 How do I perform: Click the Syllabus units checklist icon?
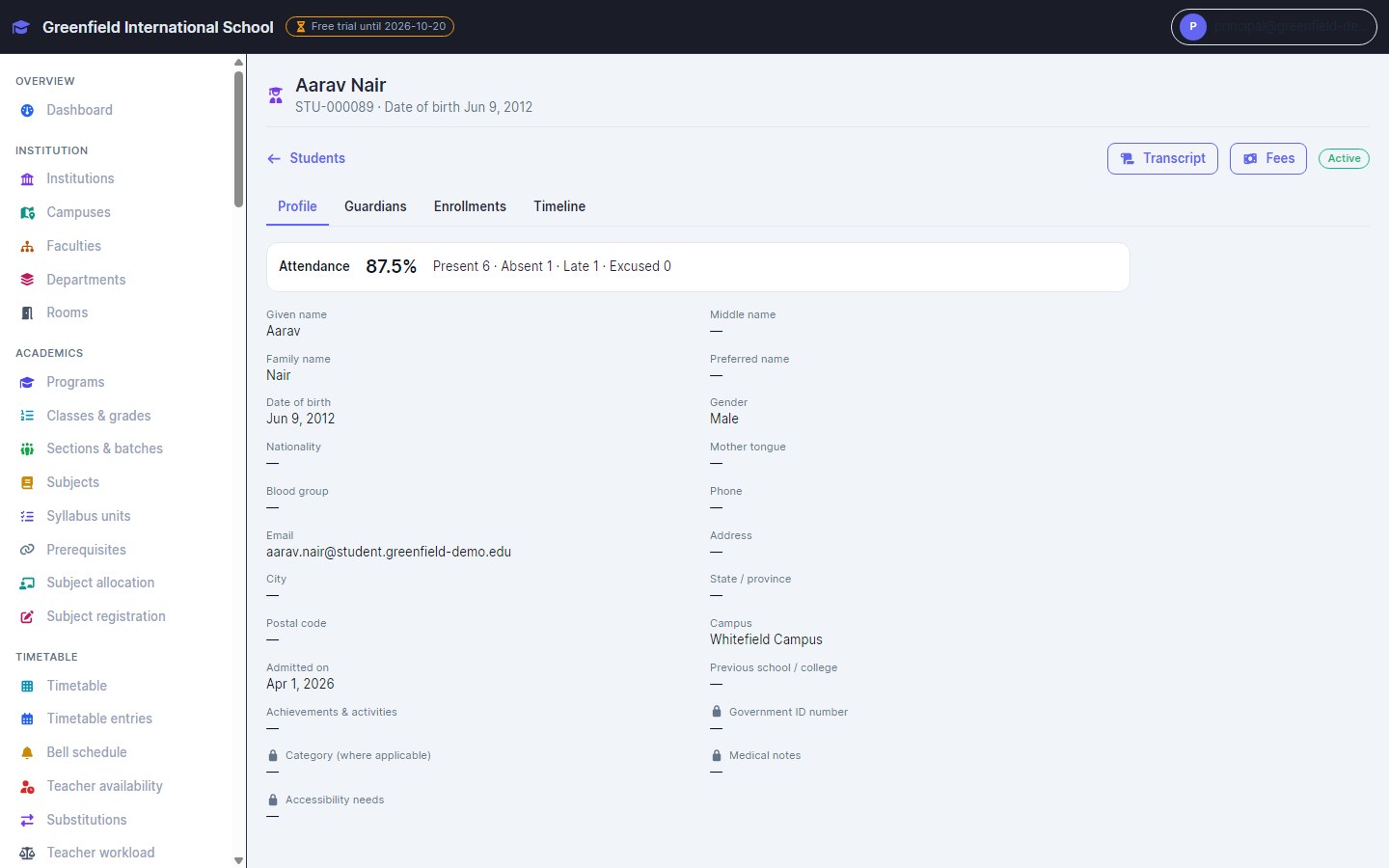[x=27, y=517]
